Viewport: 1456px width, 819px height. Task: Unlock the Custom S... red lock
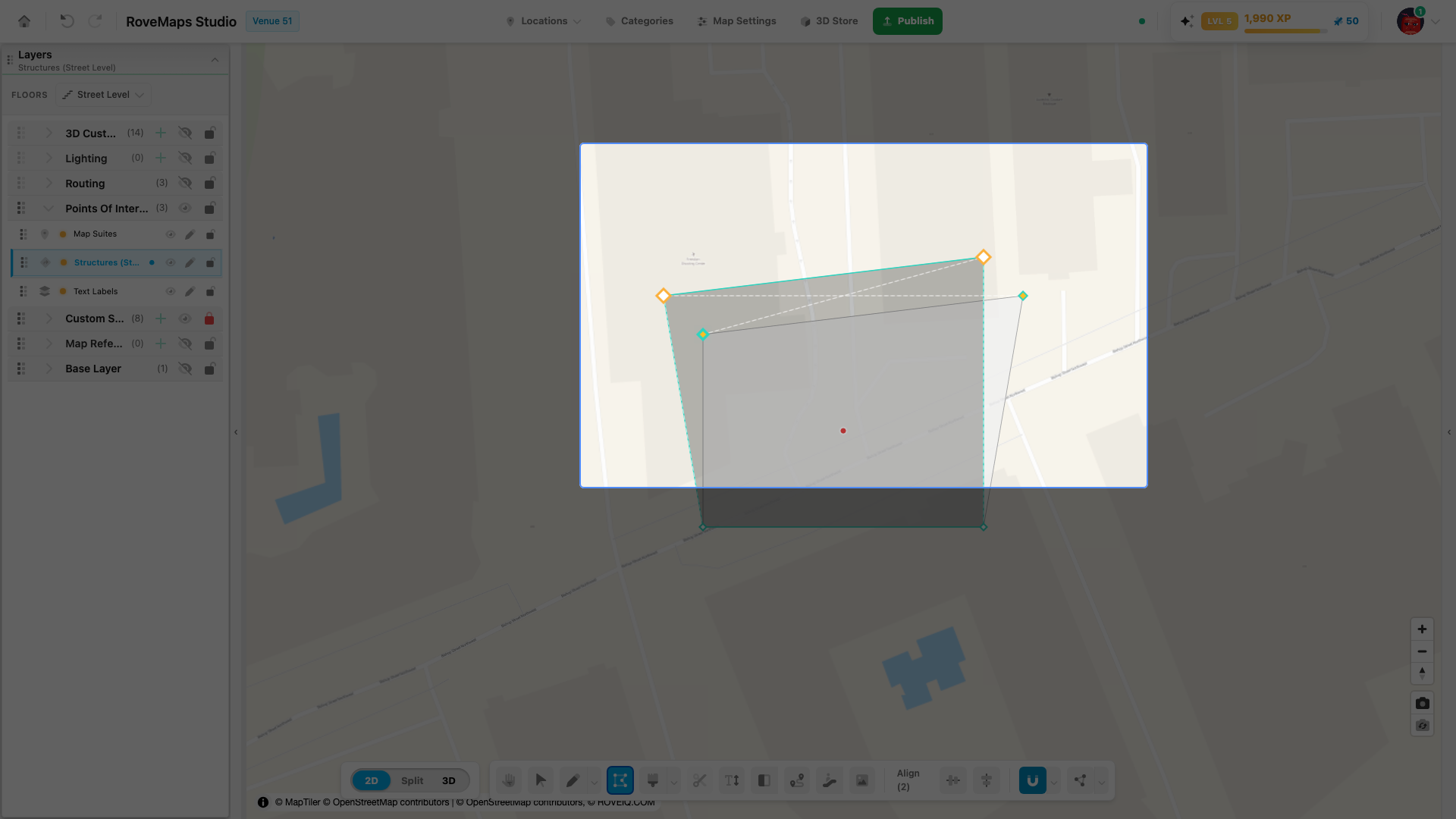(x=209, y=318)
